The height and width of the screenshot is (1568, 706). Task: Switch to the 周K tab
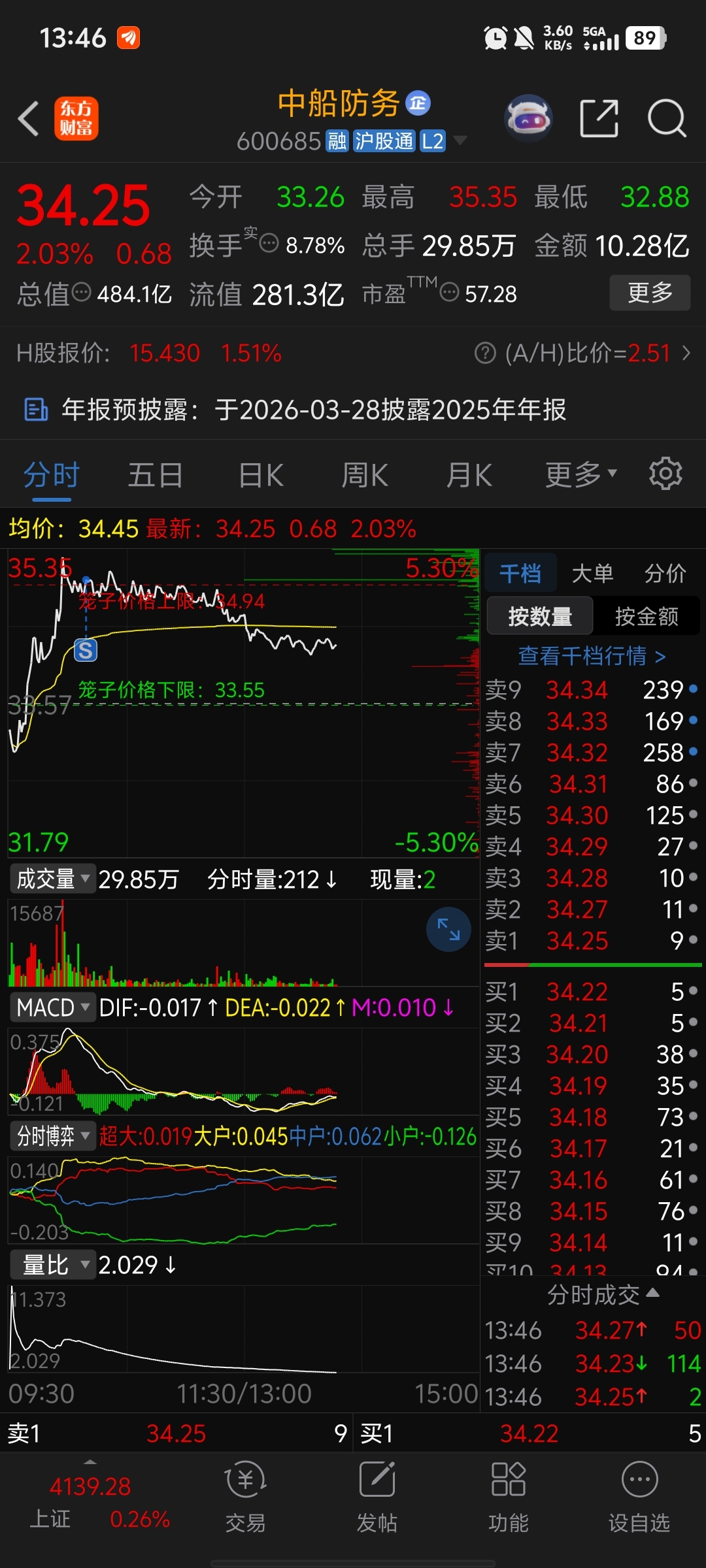[365, 475]
